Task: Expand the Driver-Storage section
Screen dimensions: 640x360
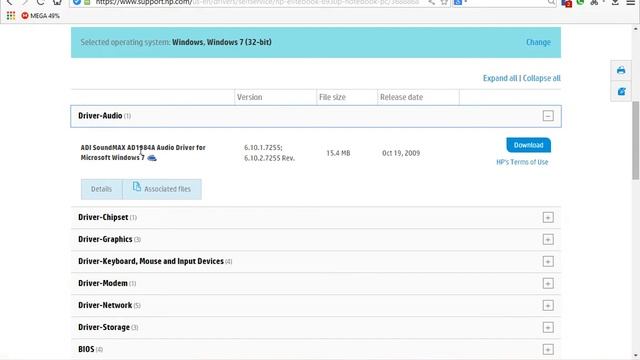Action: click(x=548, y=327)
